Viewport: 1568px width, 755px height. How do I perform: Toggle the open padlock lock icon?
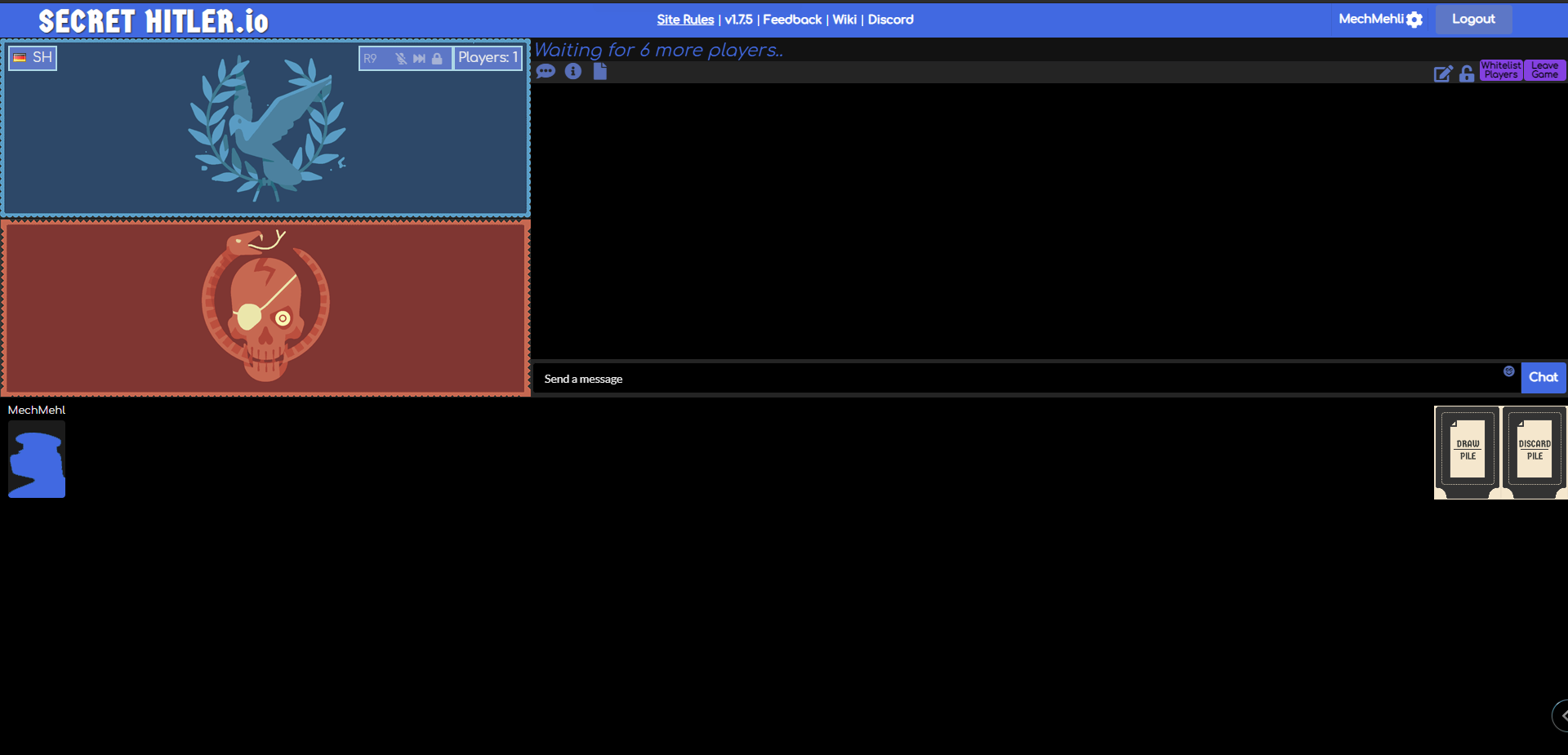tap(1467, 73)
